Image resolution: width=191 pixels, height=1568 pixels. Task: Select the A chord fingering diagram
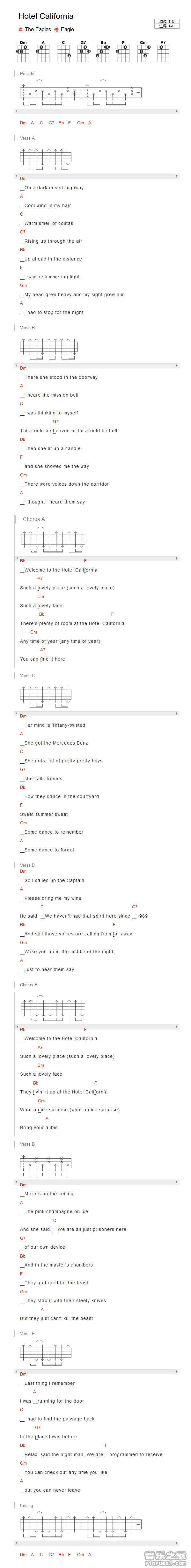click(x=43, y=52)
